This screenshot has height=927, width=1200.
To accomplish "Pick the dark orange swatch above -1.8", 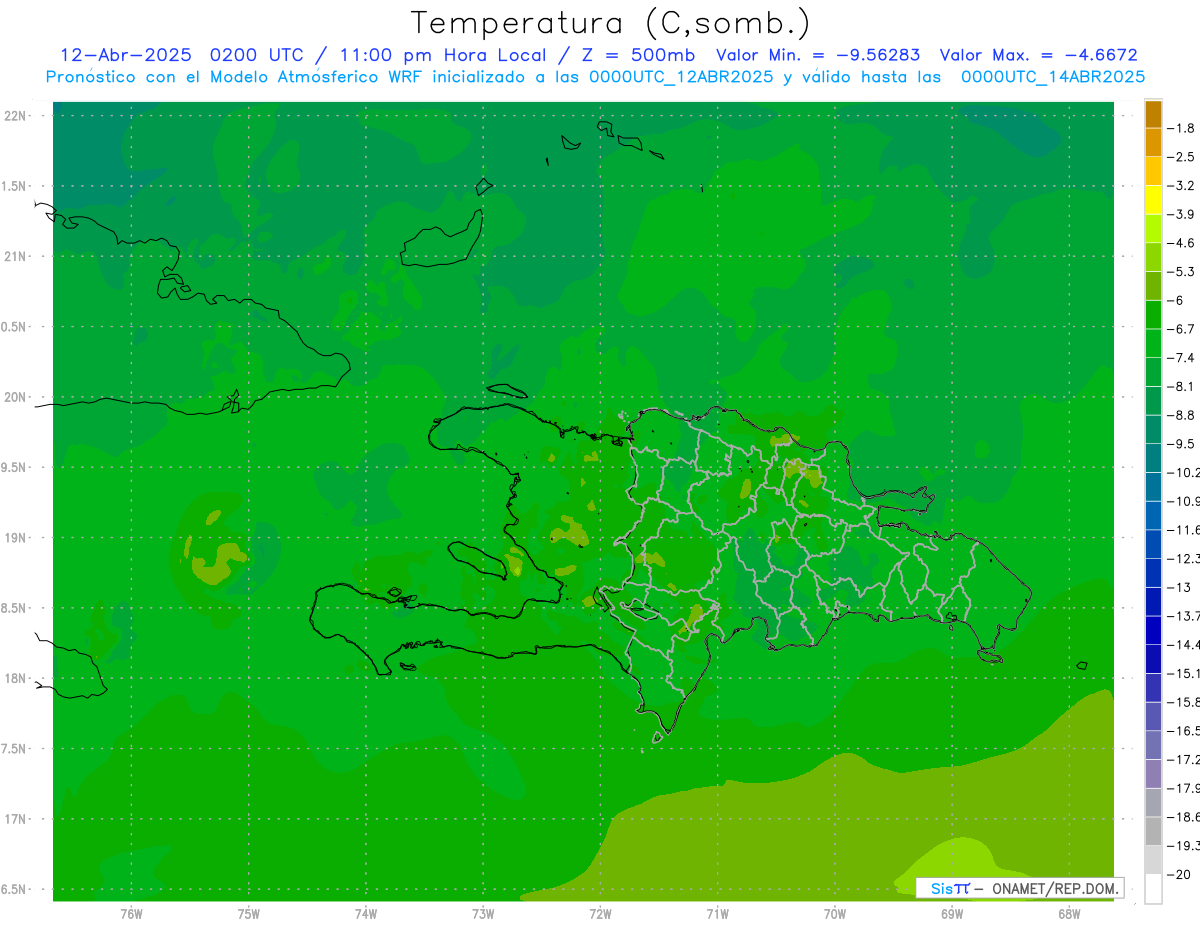I will [1153, 114].
